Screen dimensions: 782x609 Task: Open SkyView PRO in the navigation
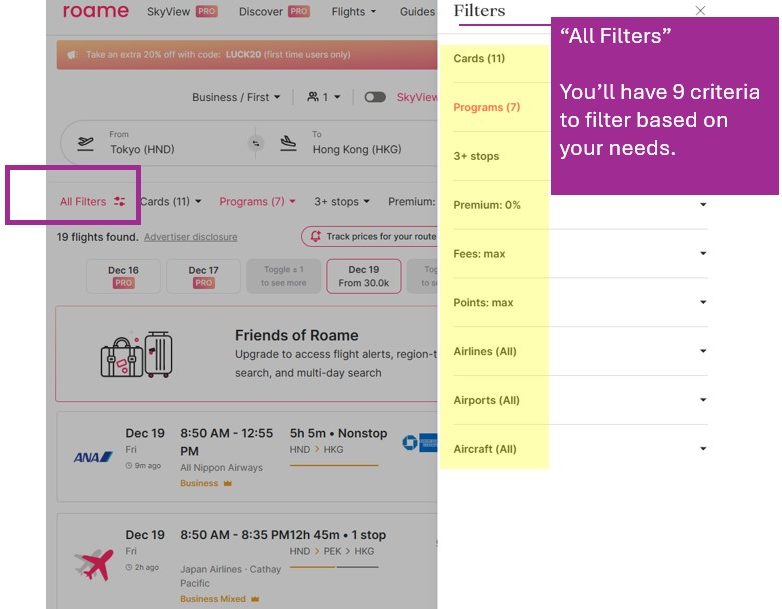(182, 11)
